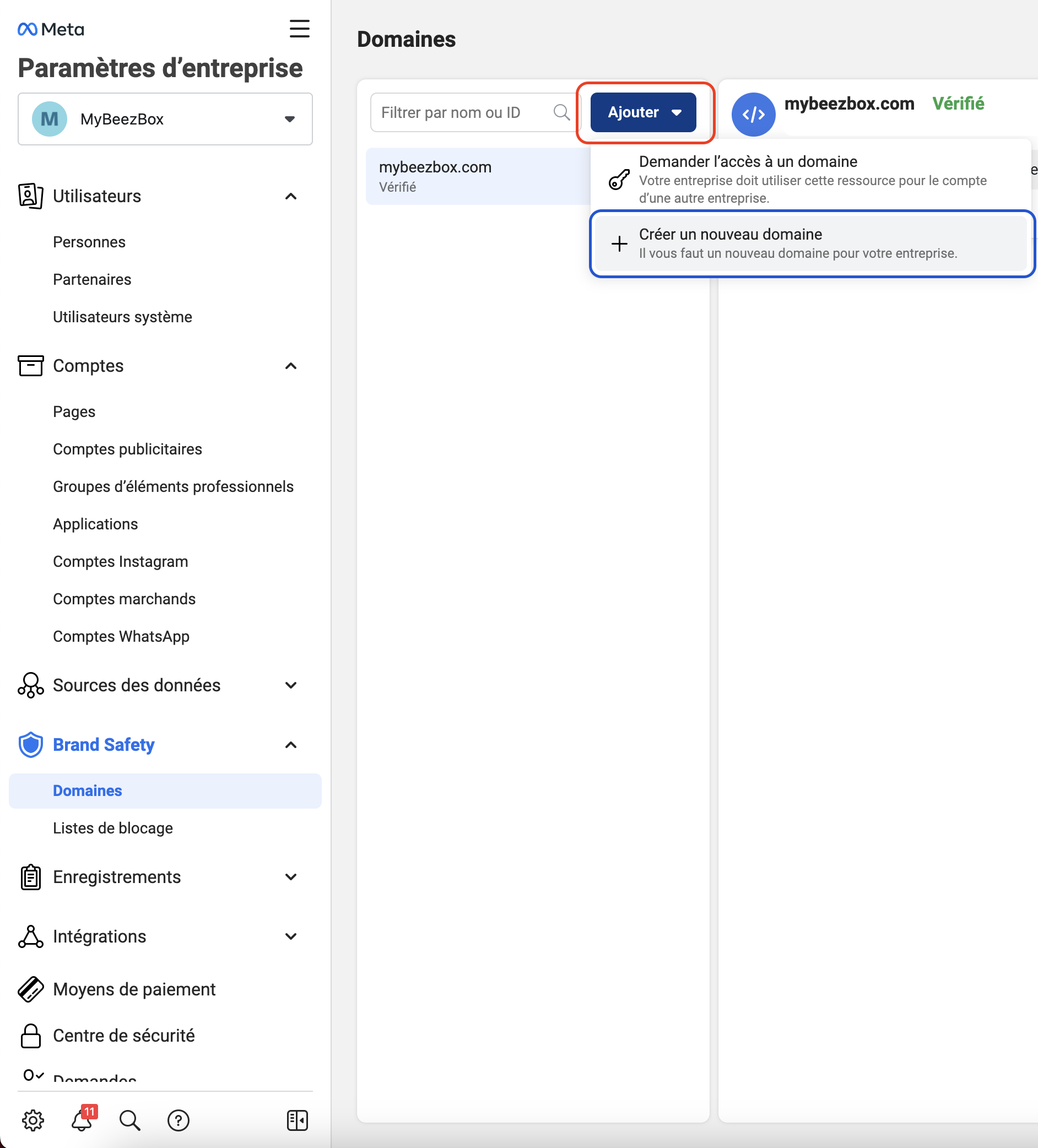Click the Enregistrements clipboard icon
Viewport: 1038px width, 1148px height.
pyautogui.click(x=31, y=877)
